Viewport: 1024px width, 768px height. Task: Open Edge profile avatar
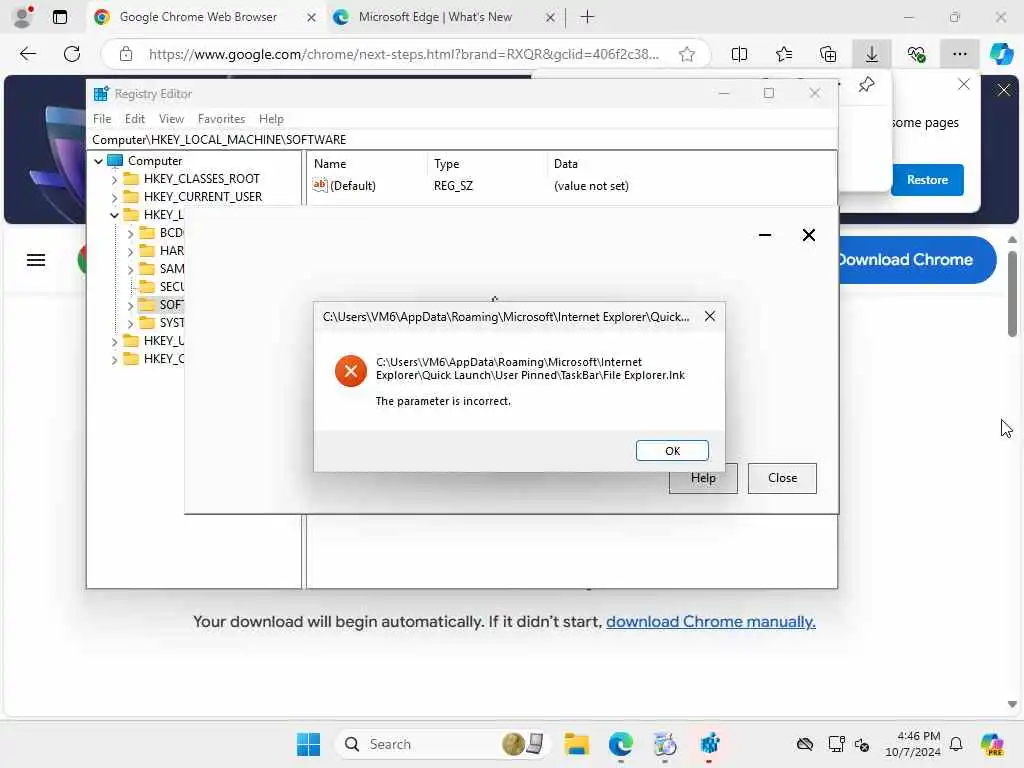23,17
